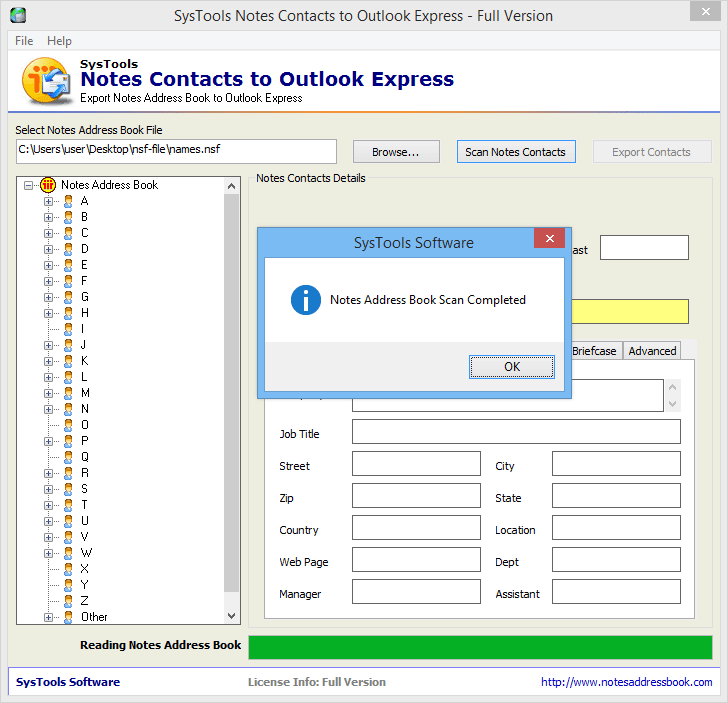This screenshot has height=703, width=728.
Task: Expand the P contacts node
Action: (48, 441)
